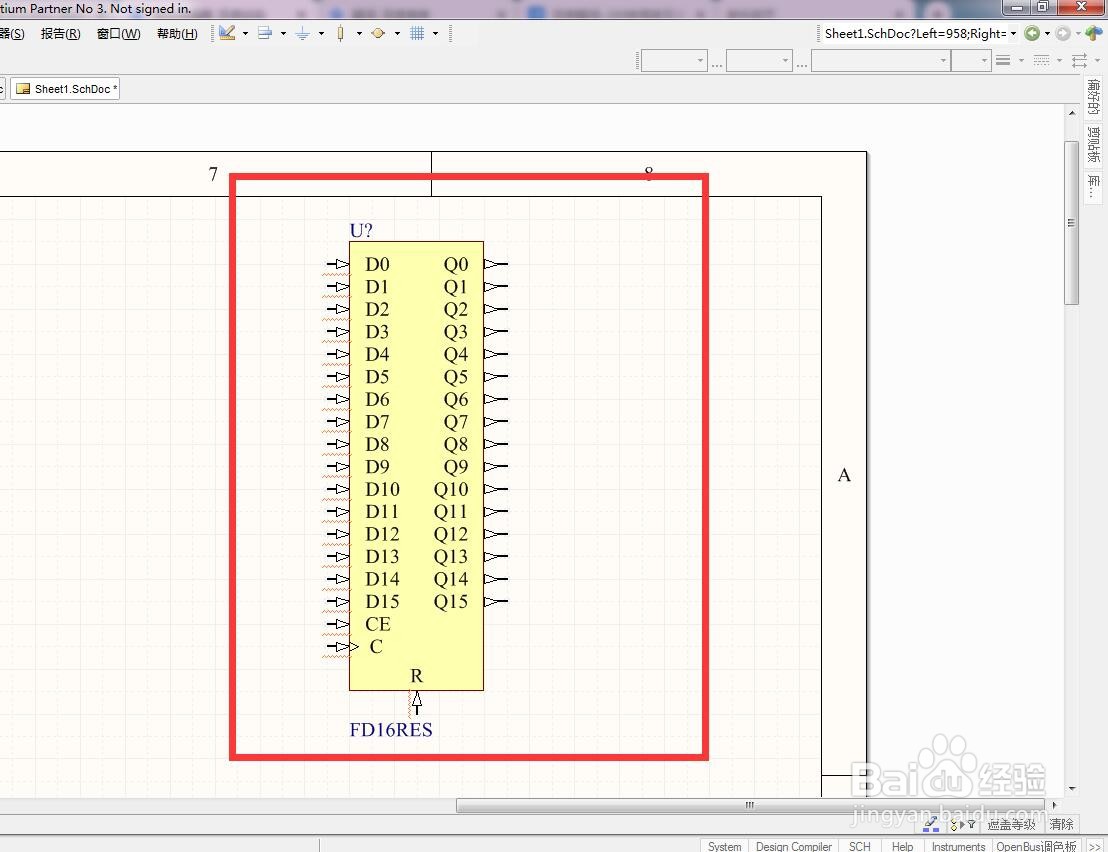Click the home page icon at toolbar end

tap(1093, 33)
